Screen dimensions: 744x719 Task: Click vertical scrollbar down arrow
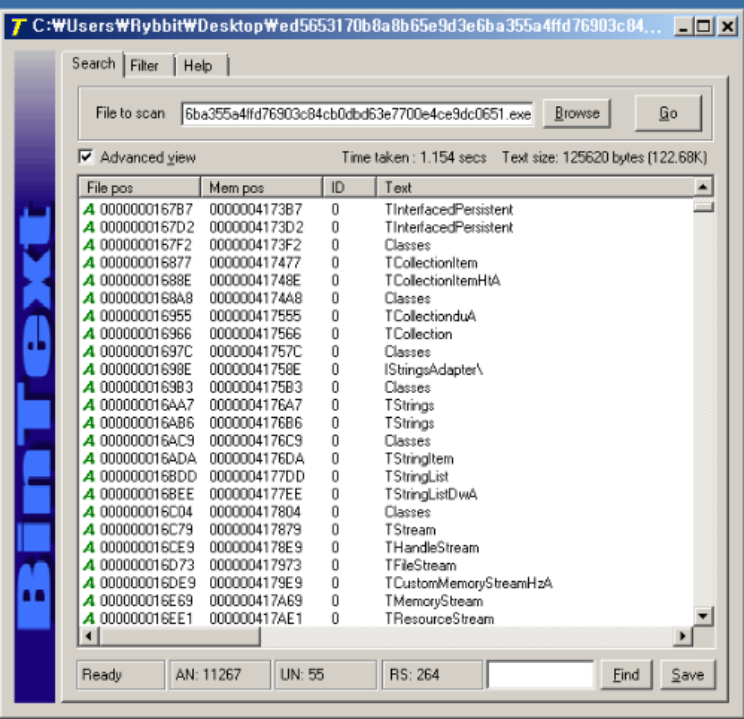tap(703, 616)
